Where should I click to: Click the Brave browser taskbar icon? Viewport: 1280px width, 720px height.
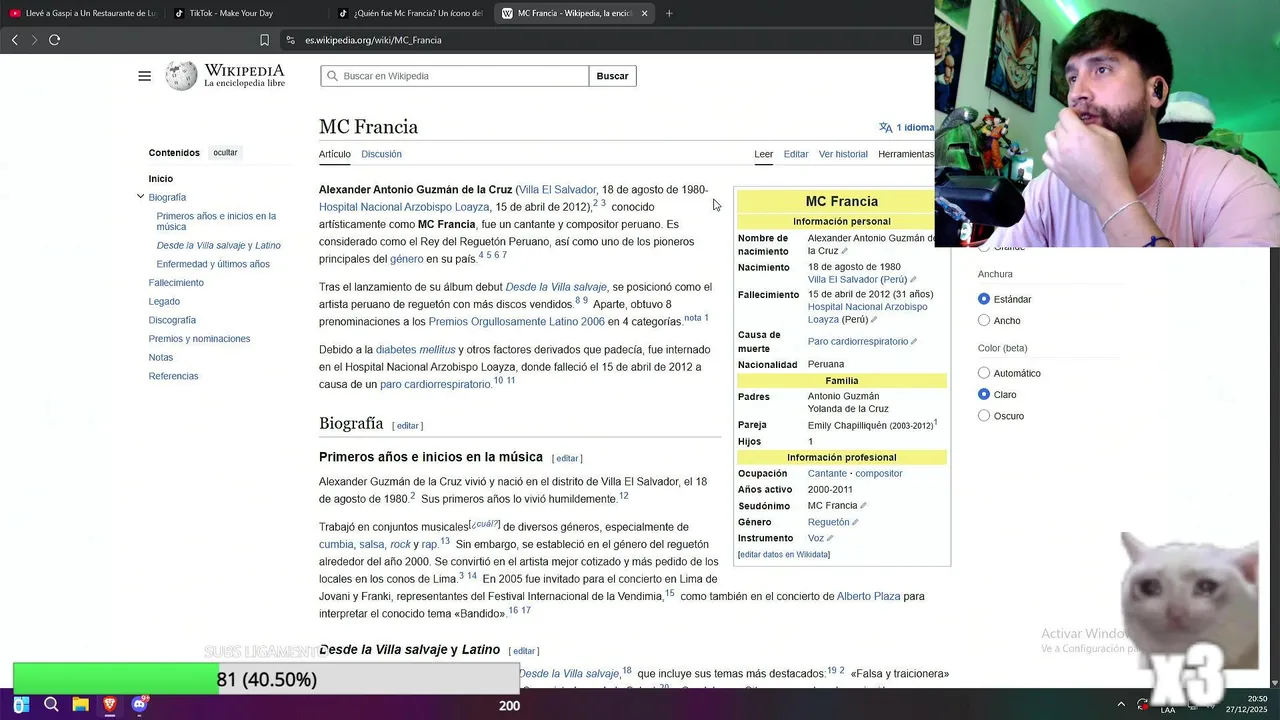(110, 705)
